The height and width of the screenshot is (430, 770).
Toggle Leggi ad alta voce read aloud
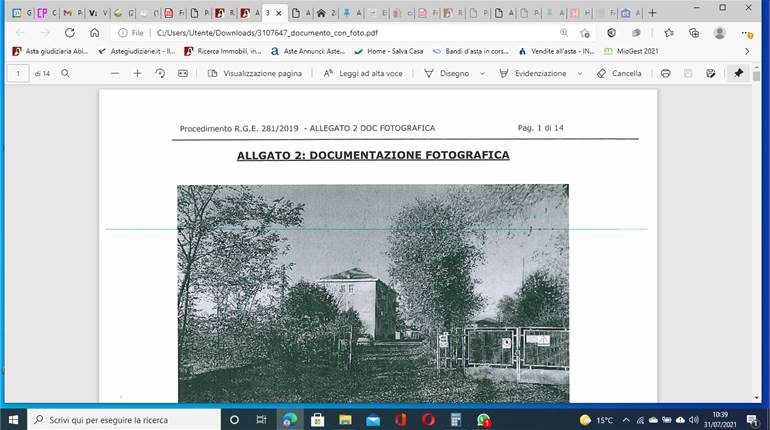tap(363, 73)
